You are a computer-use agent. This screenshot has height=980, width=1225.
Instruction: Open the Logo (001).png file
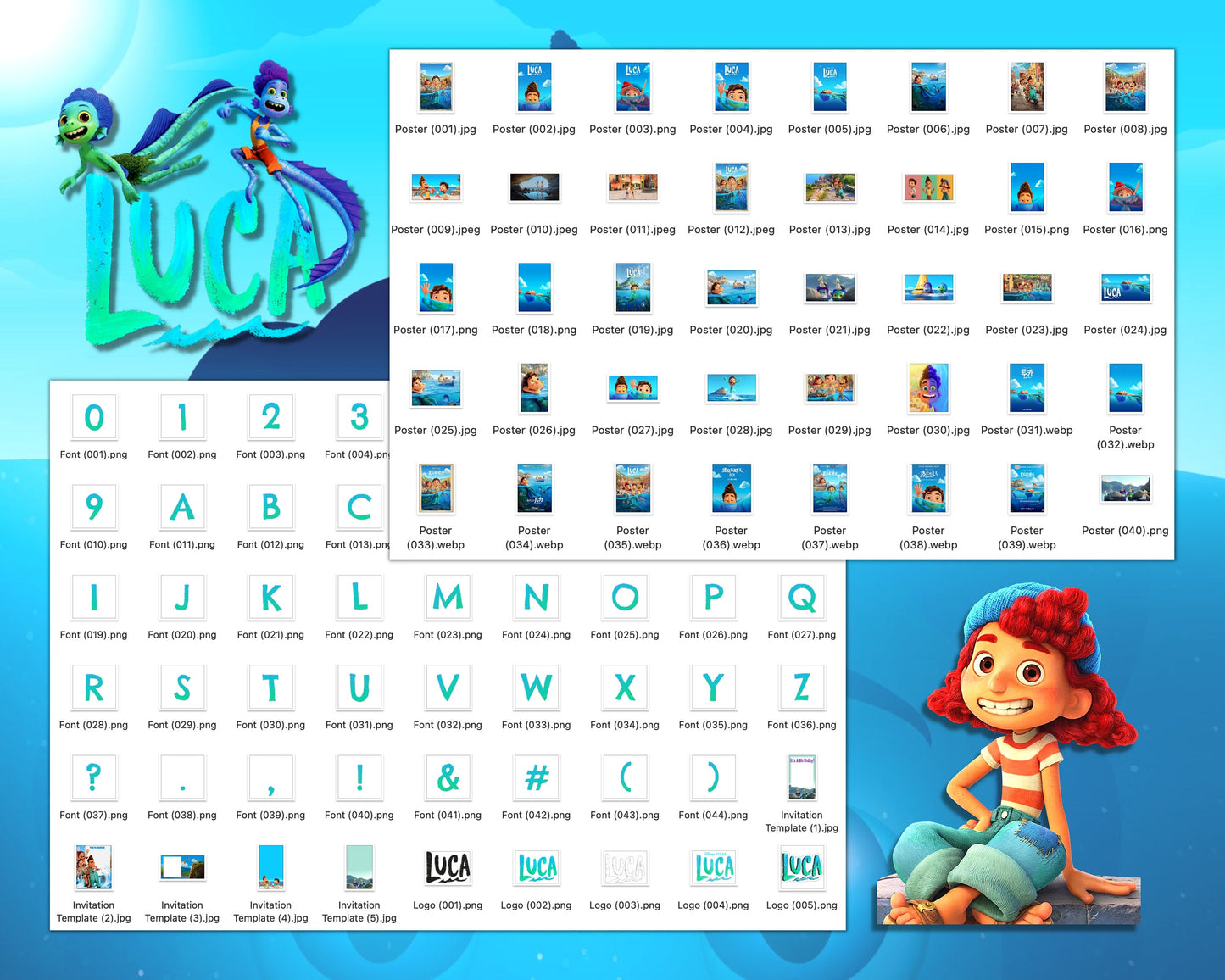(447, 867)
